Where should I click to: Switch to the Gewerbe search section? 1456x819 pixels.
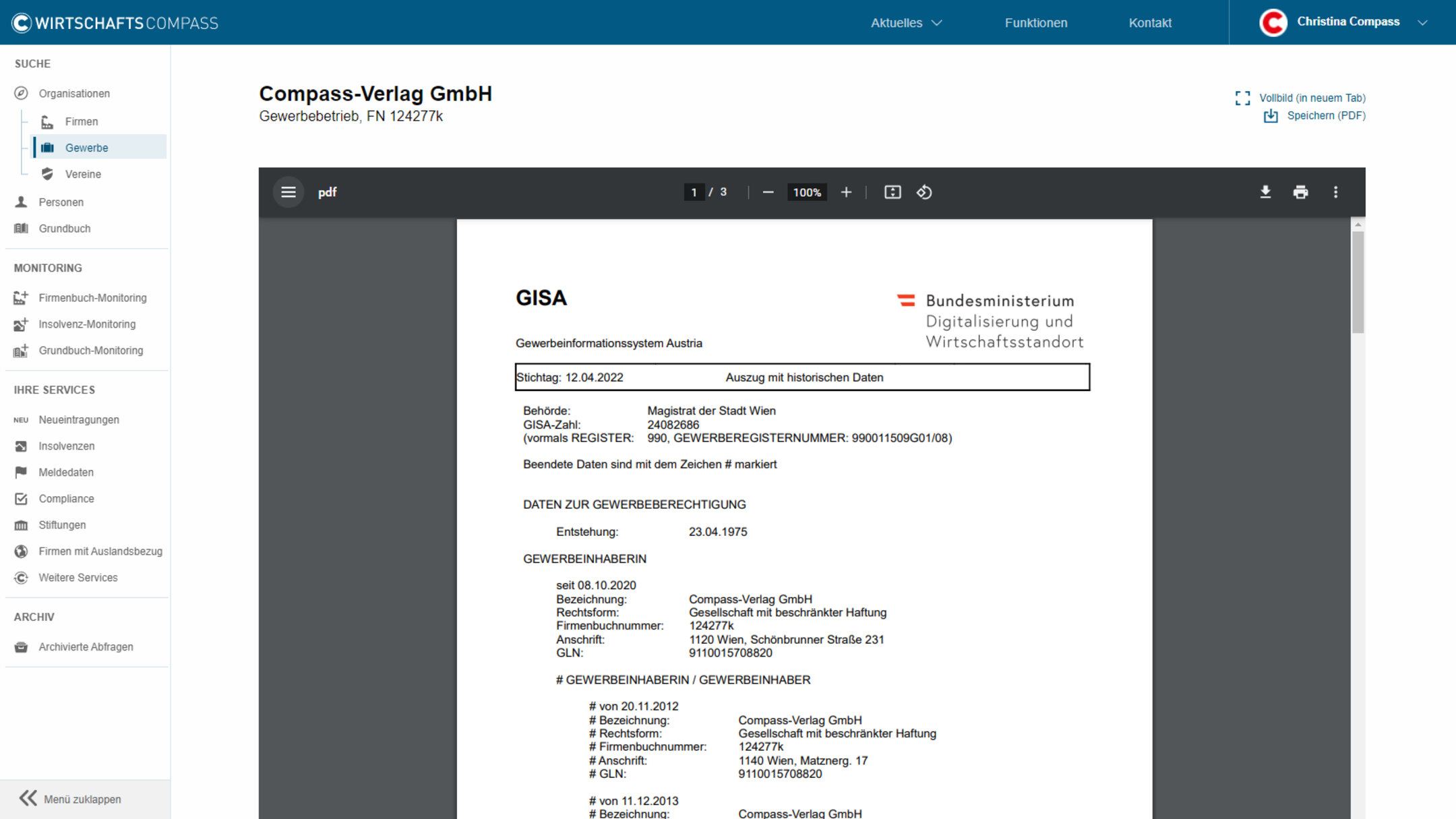point(87,147)
